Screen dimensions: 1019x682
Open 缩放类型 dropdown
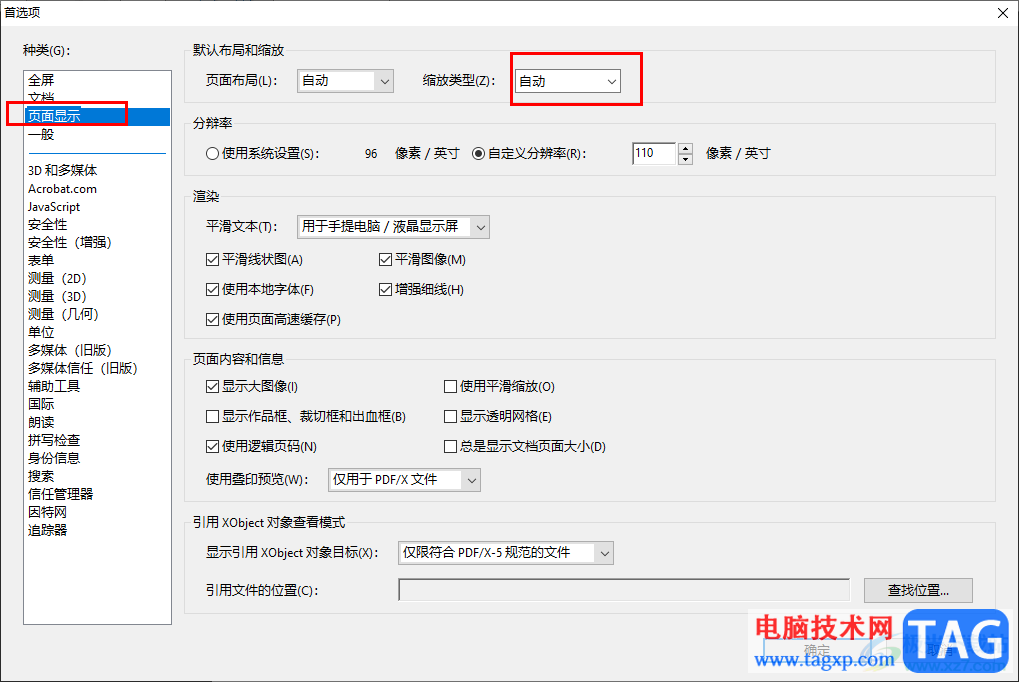567,81
